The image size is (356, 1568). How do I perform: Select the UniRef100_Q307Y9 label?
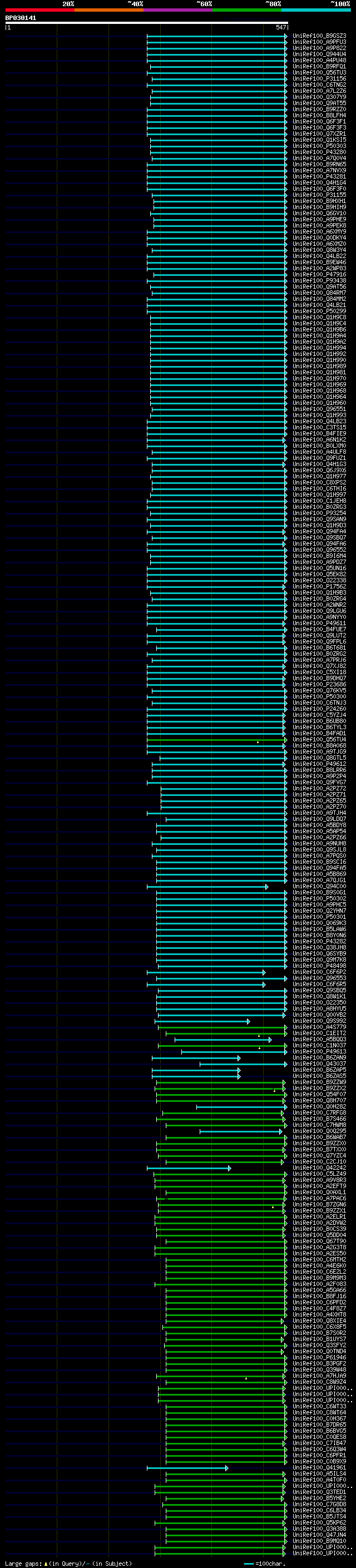click(319, 97)
